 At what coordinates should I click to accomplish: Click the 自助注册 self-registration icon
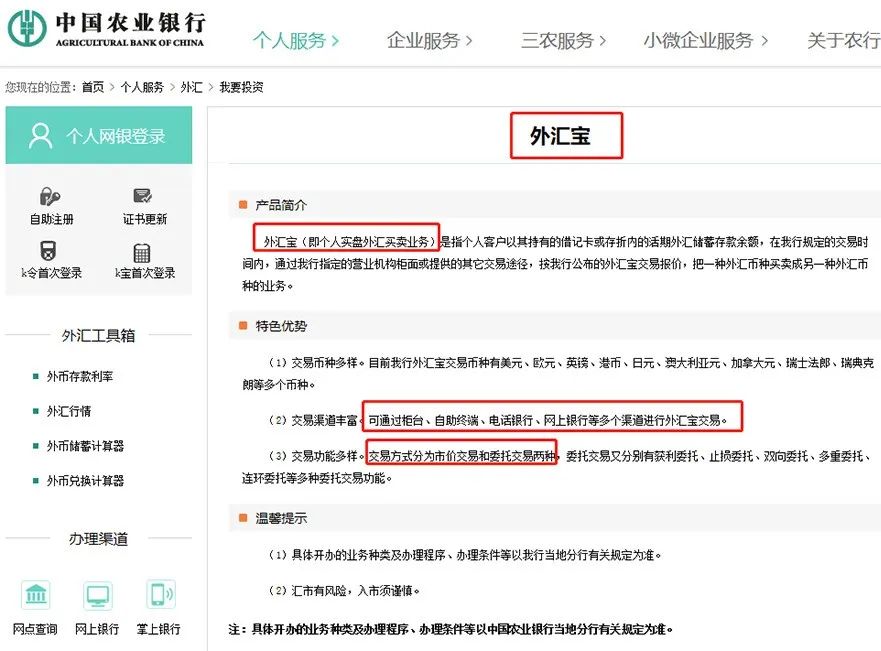49,197
